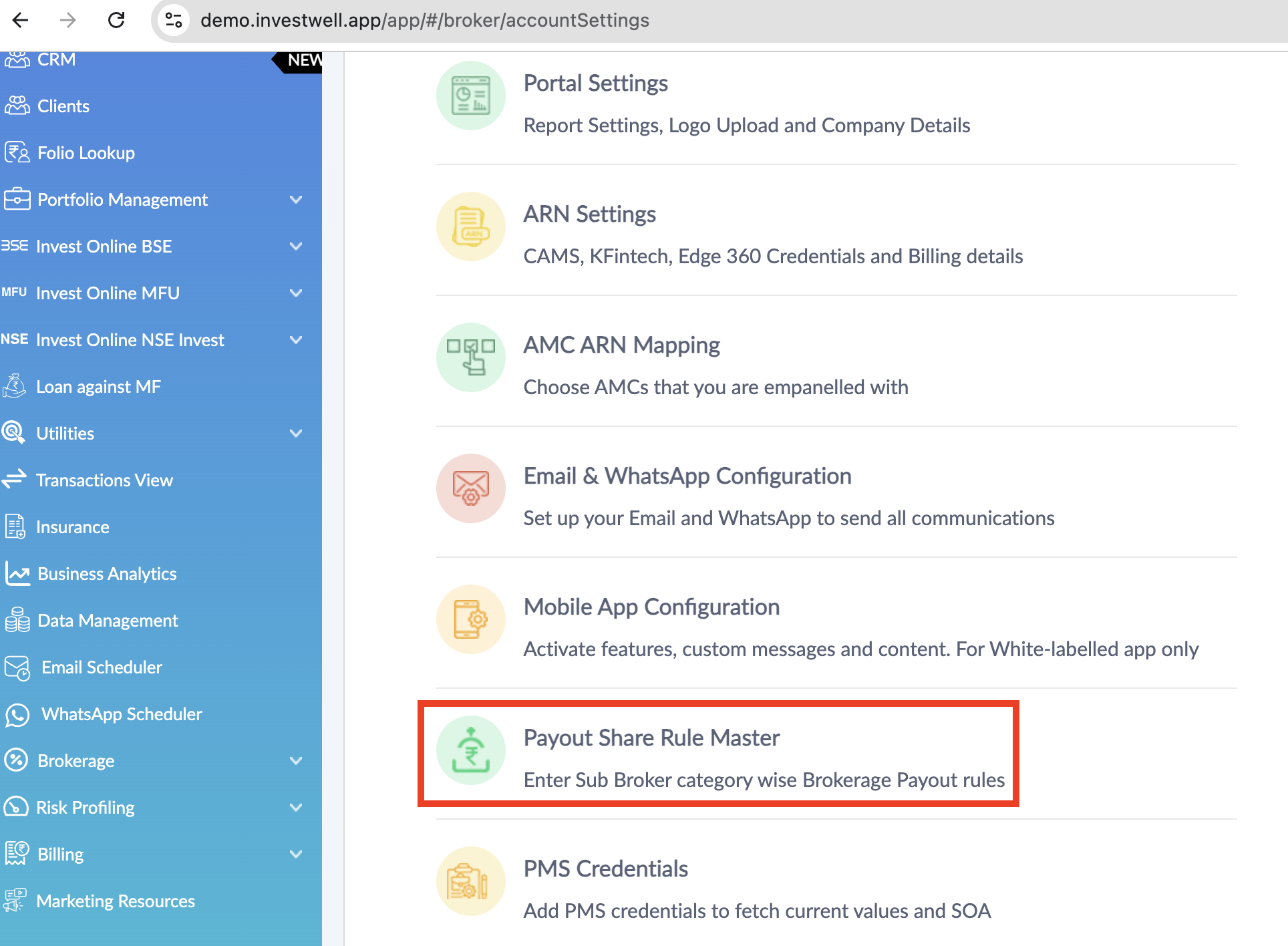This screenshot has width=1288, height=946.
Task: Expand the Brokerage section chevron
Action: (296, 761)
